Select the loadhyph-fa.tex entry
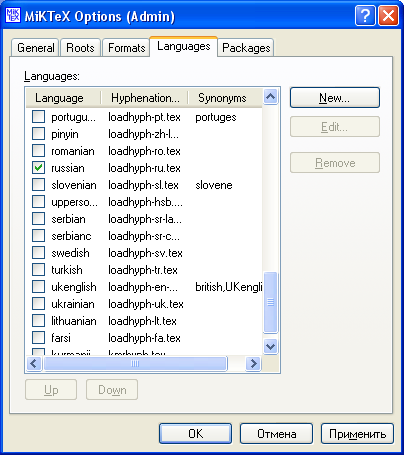404x455 pixels. point(144,338)
